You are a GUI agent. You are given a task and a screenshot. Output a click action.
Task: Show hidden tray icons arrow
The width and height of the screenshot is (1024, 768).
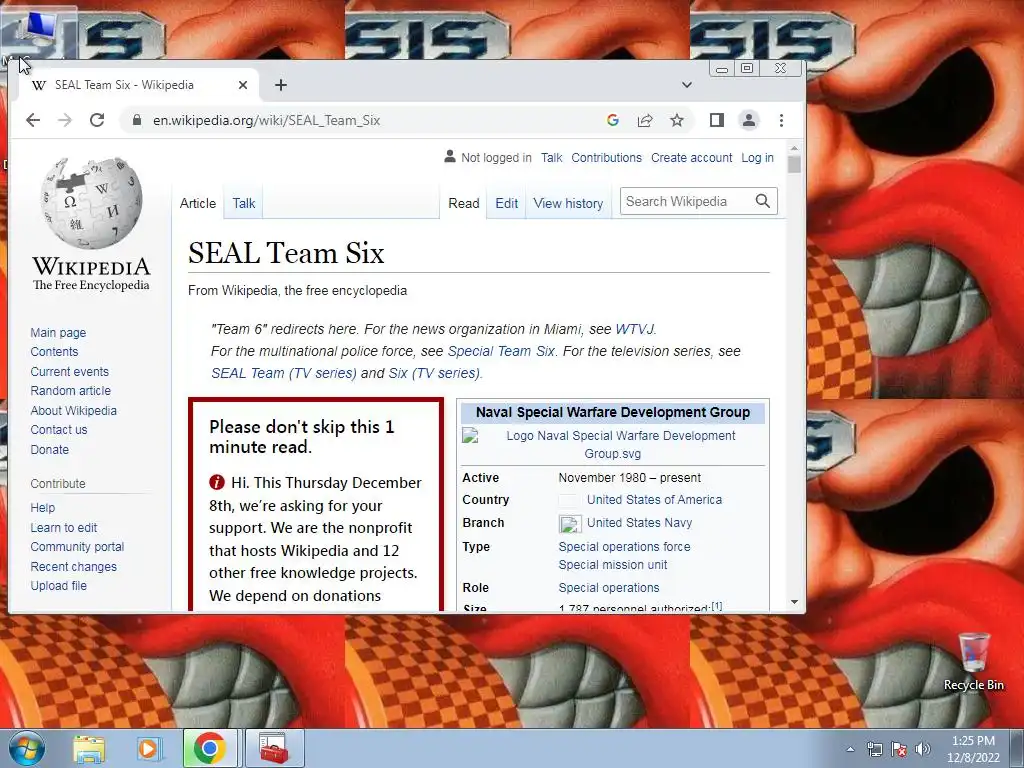[850, 749]
